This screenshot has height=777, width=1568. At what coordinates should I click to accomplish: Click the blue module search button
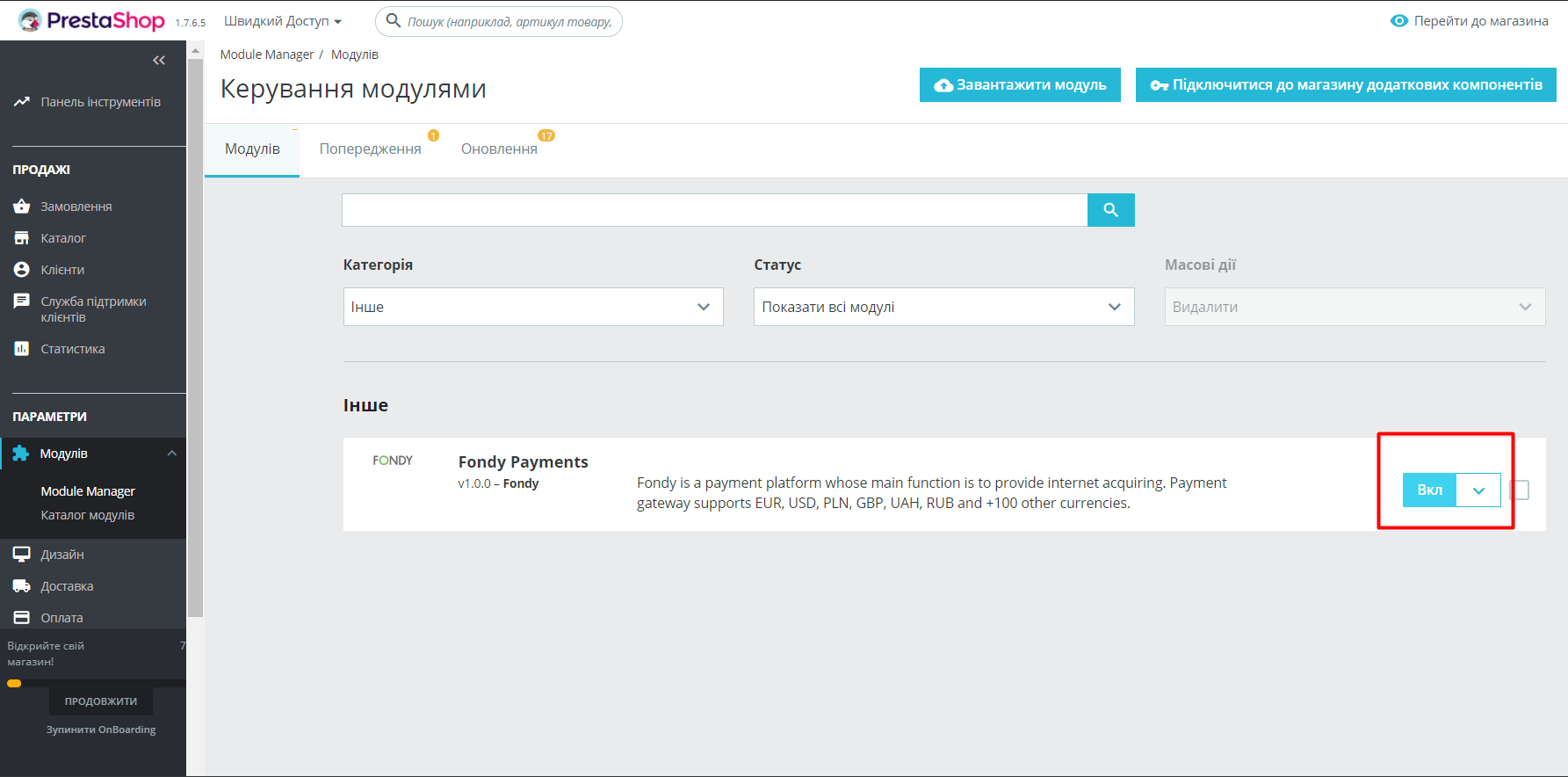click(x=1111, y=210)
